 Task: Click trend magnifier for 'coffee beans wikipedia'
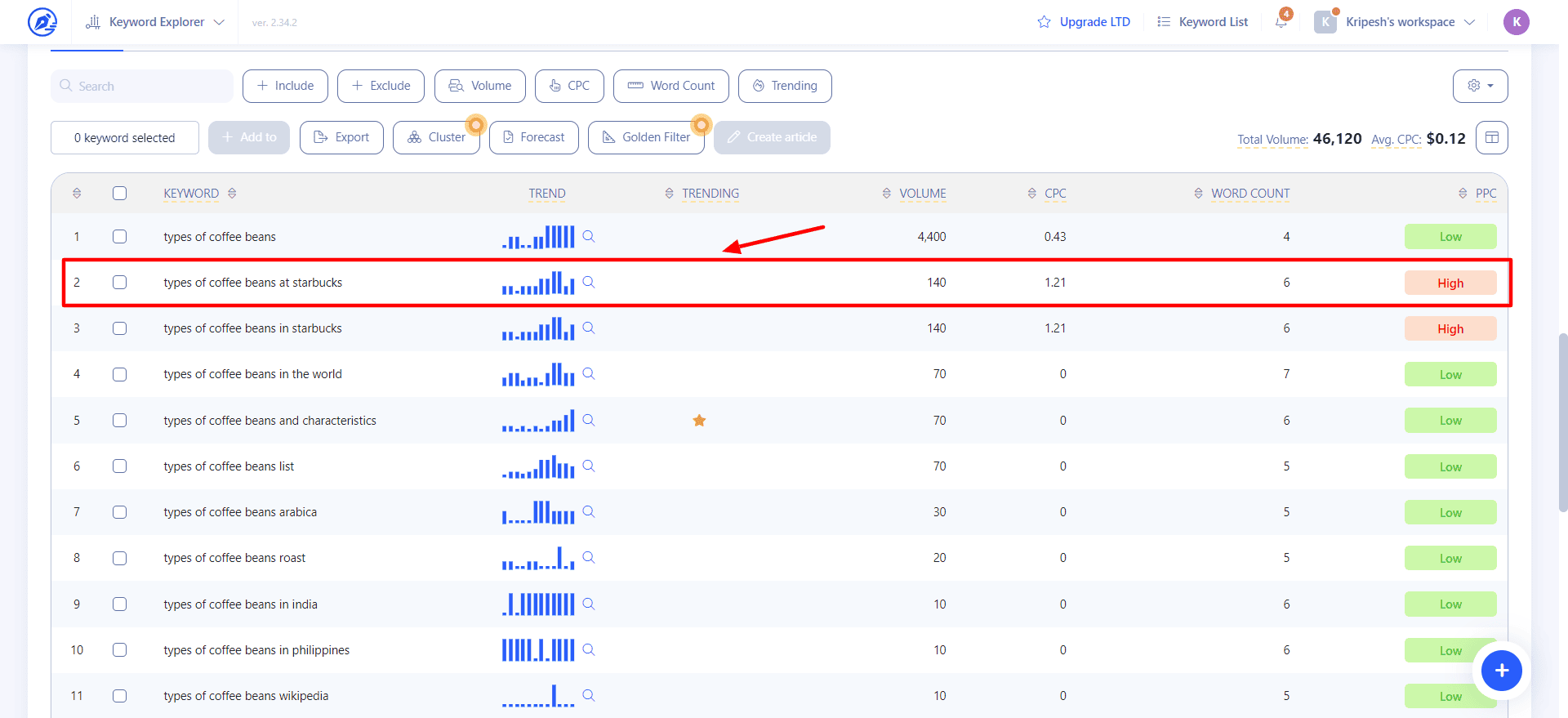point(589,696)
